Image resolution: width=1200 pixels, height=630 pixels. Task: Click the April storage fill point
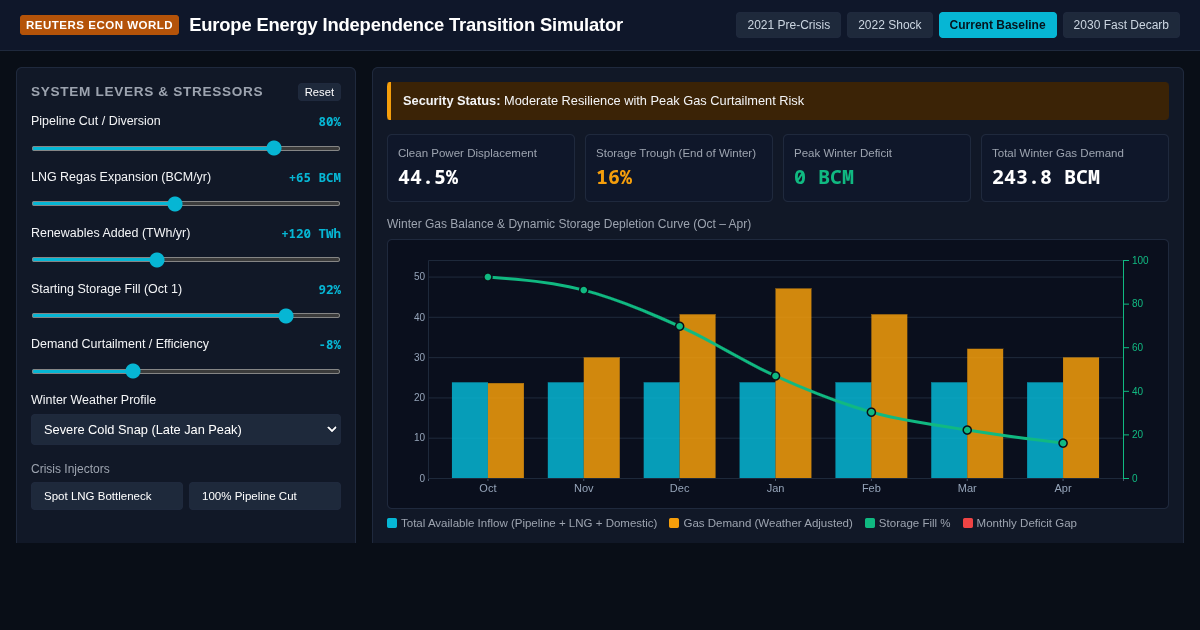1063,443
